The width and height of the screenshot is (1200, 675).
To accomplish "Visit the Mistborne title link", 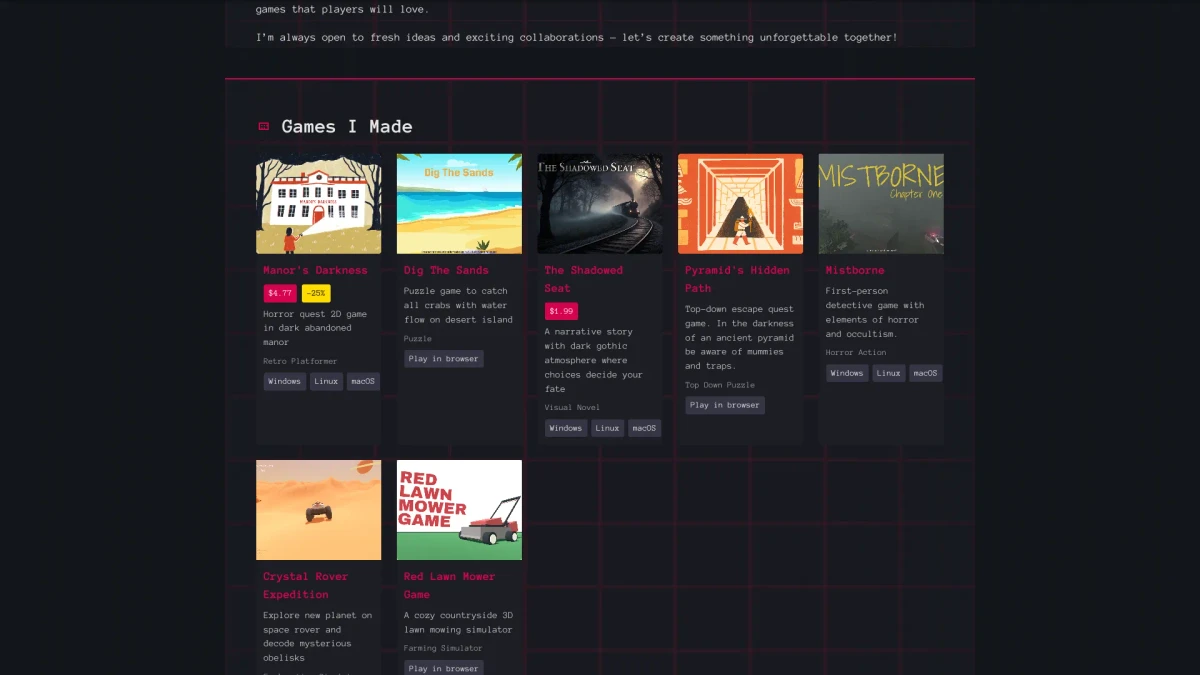I will click(x=855, y=270).
